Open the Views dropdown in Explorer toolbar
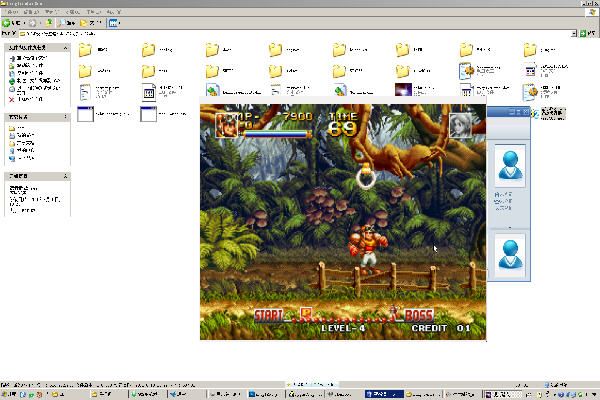600x400 pixels. [114, 23]
